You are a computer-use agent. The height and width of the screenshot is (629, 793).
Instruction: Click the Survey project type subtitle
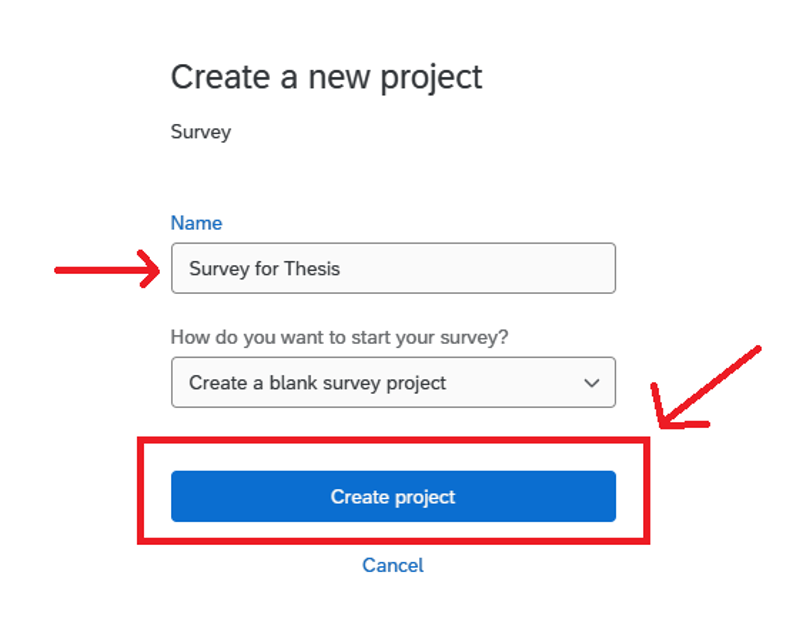200,132
